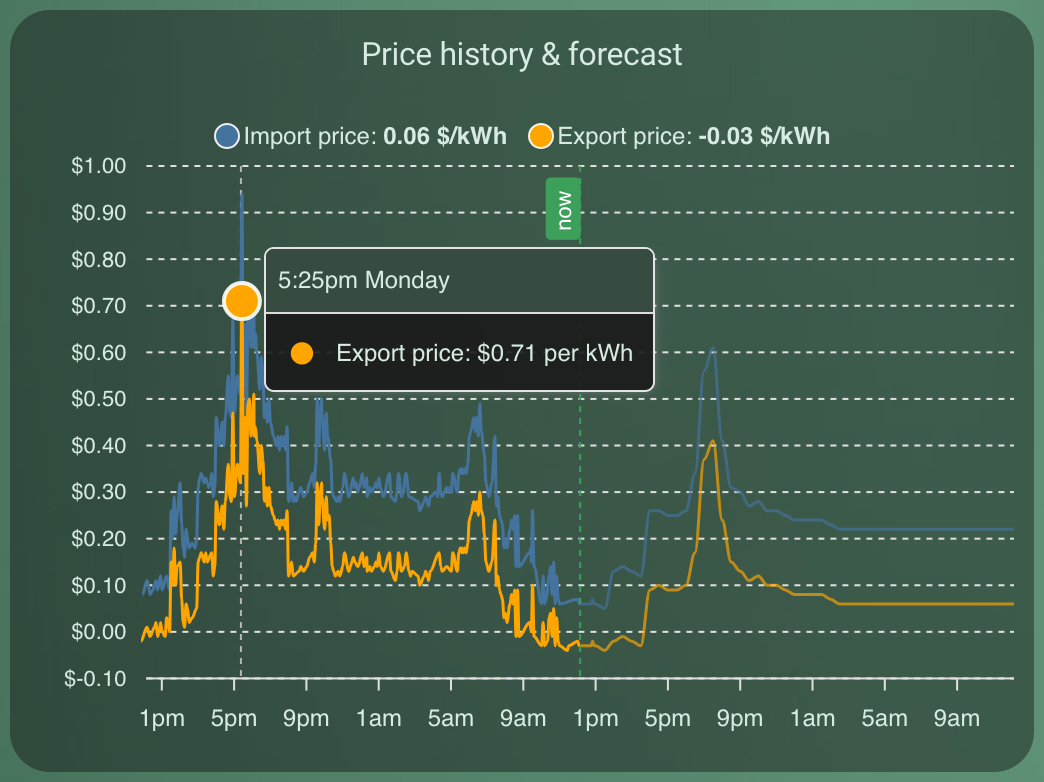Click the $0.00 y-axis label
1044x782 pixels.
click(98, 632)
